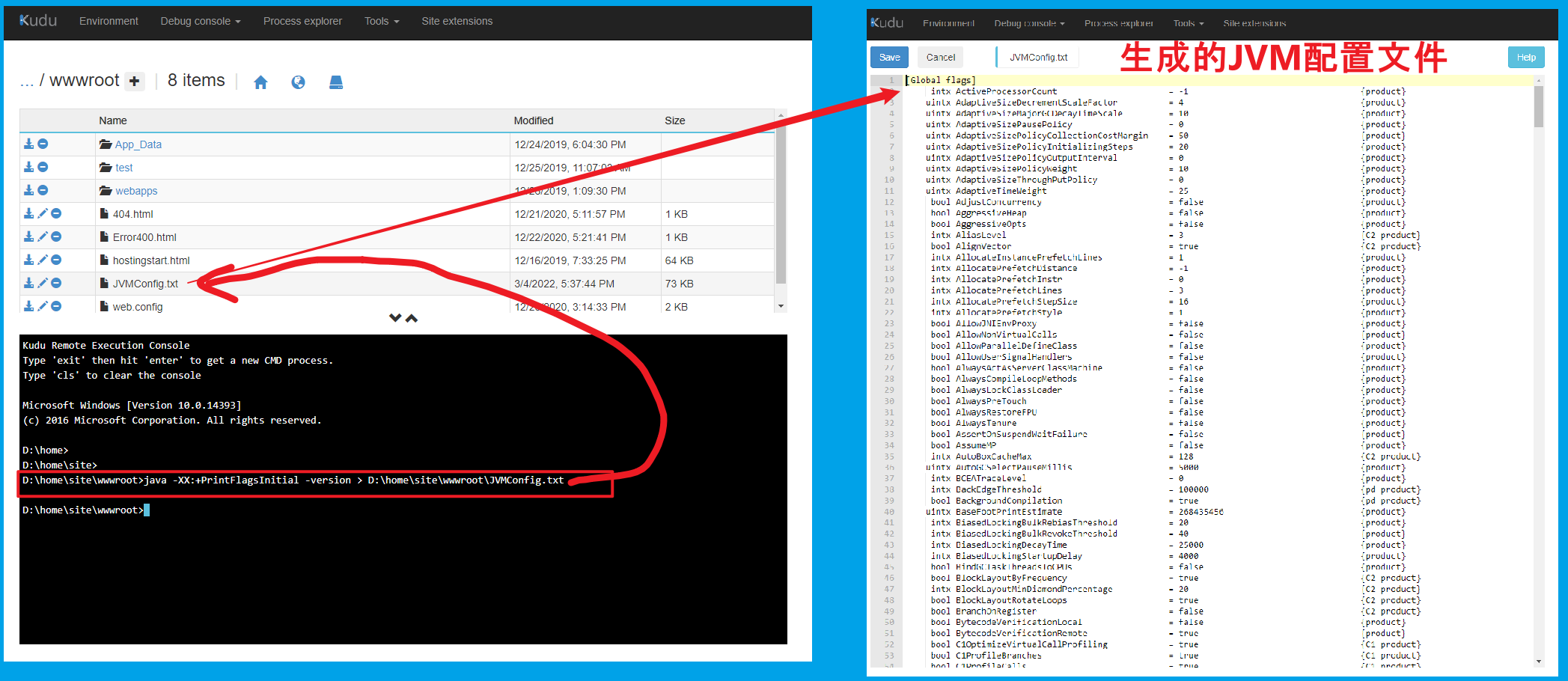Click the file list vertical scrollbar
Image resolution: width=1568 pixels, height=681 pixels.
pos(781,210)
